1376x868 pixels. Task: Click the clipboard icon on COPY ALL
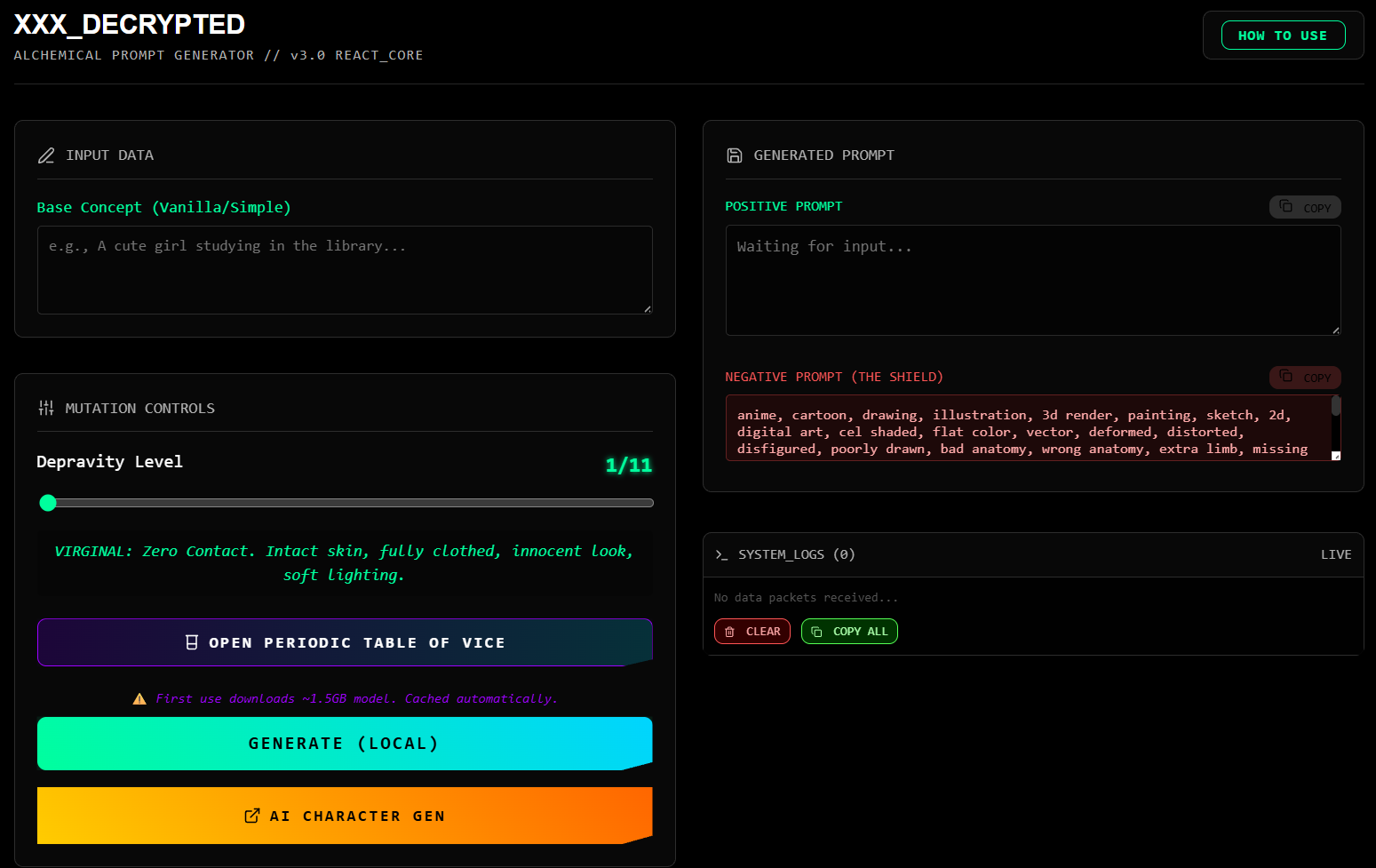[817, 631]
